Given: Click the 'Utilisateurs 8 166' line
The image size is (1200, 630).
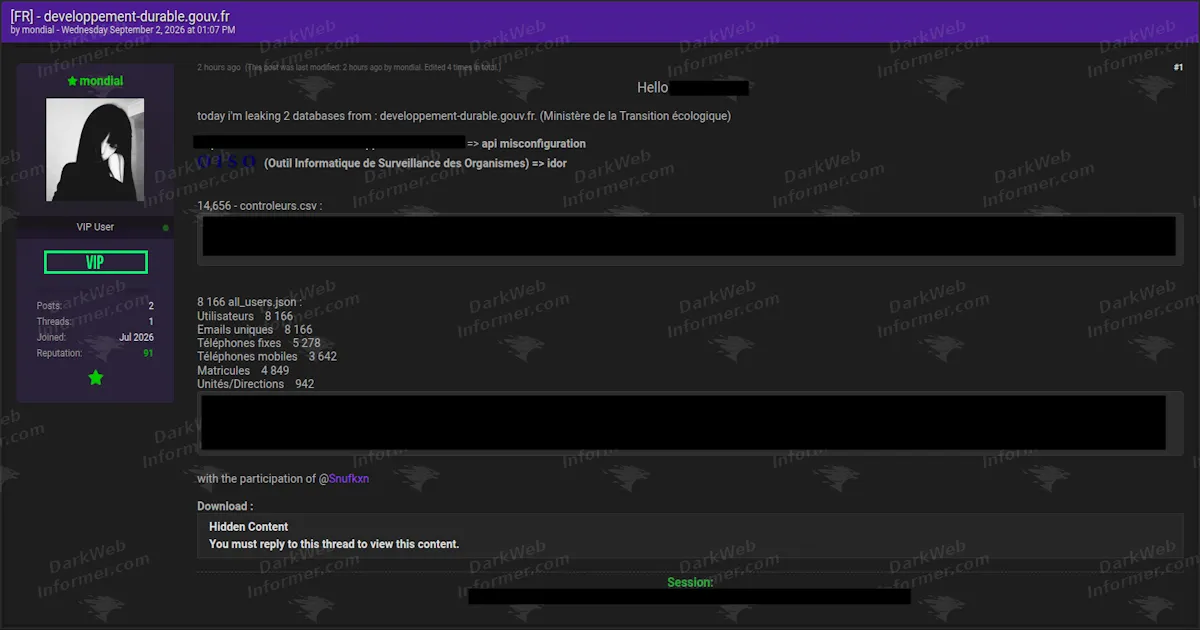Looking at the screenshot, I should pyautogui.click(x=245, y=316).
